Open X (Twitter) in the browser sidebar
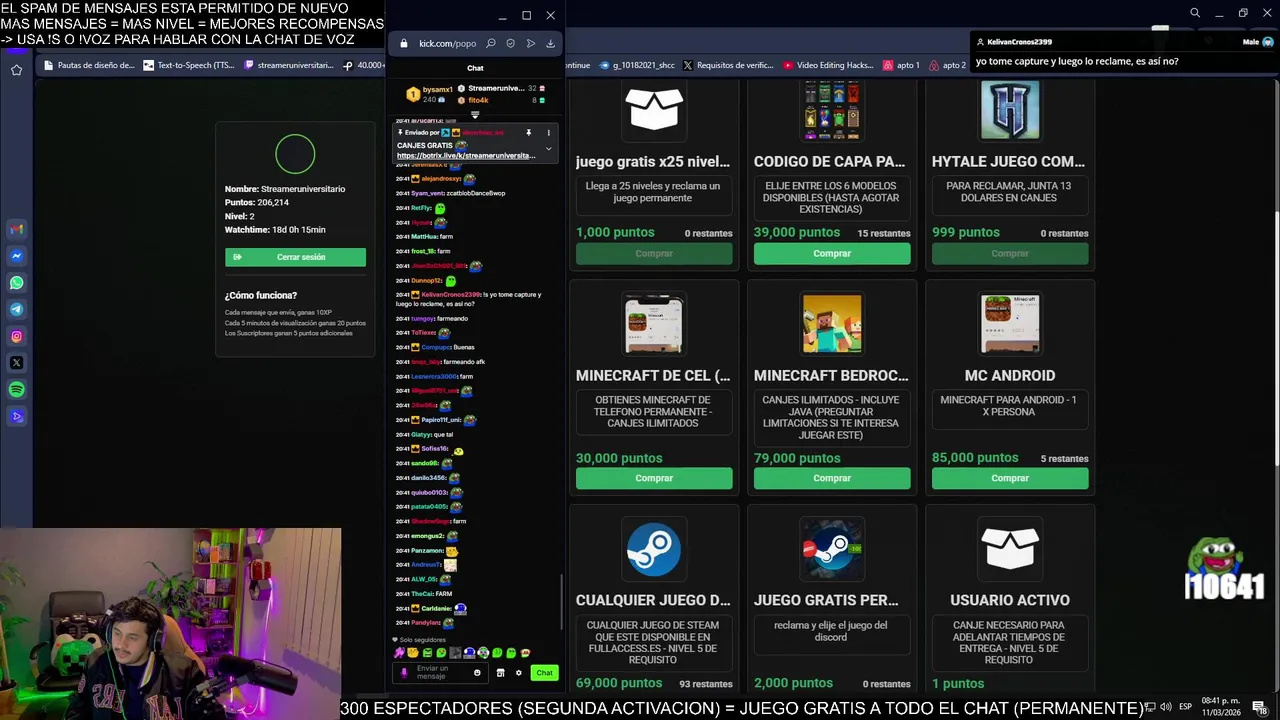This screenshot has width=1280, height=720. pyautogui.click(x=16, y=363)
